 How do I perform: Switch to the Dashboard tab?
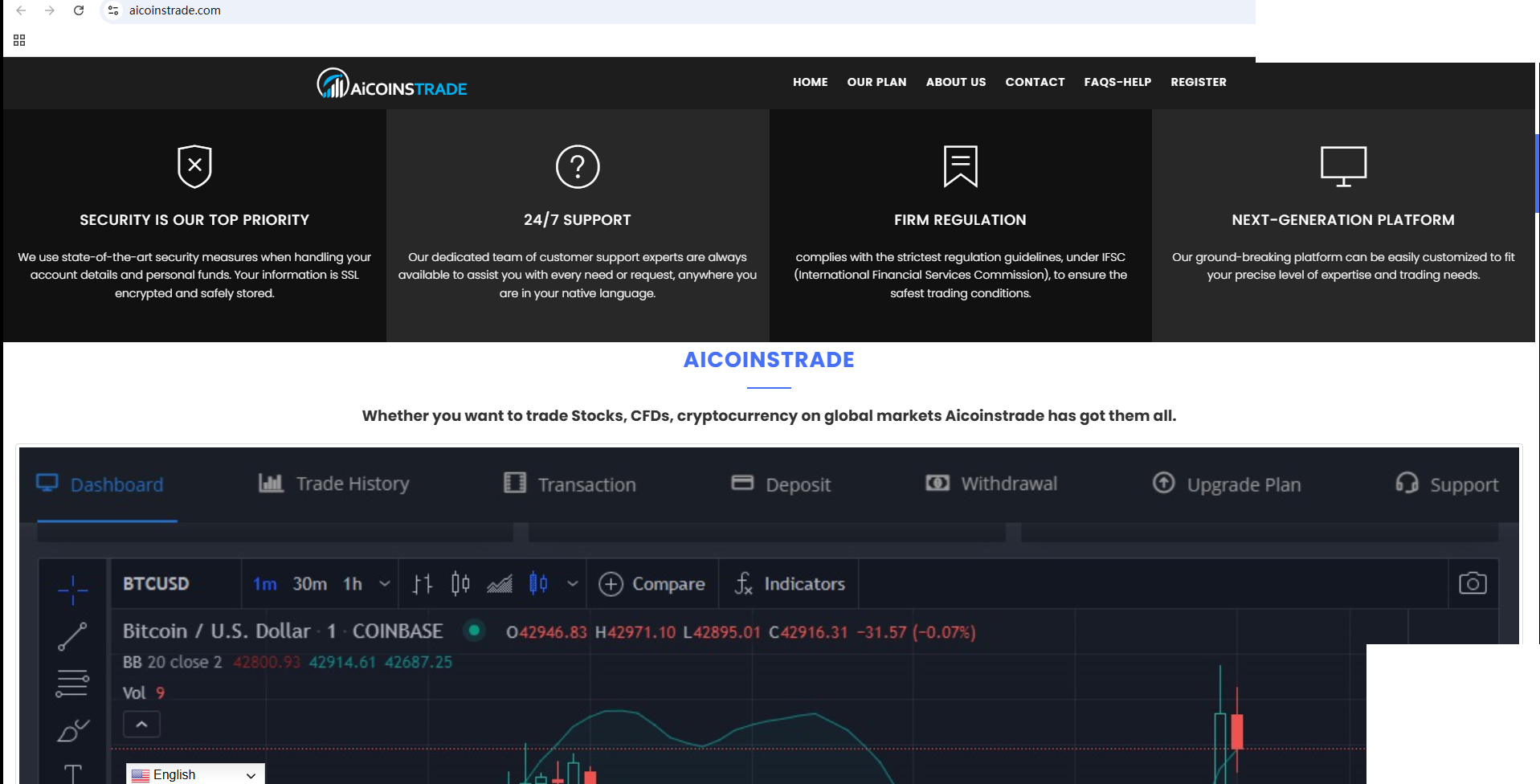(x=100, y=484)
